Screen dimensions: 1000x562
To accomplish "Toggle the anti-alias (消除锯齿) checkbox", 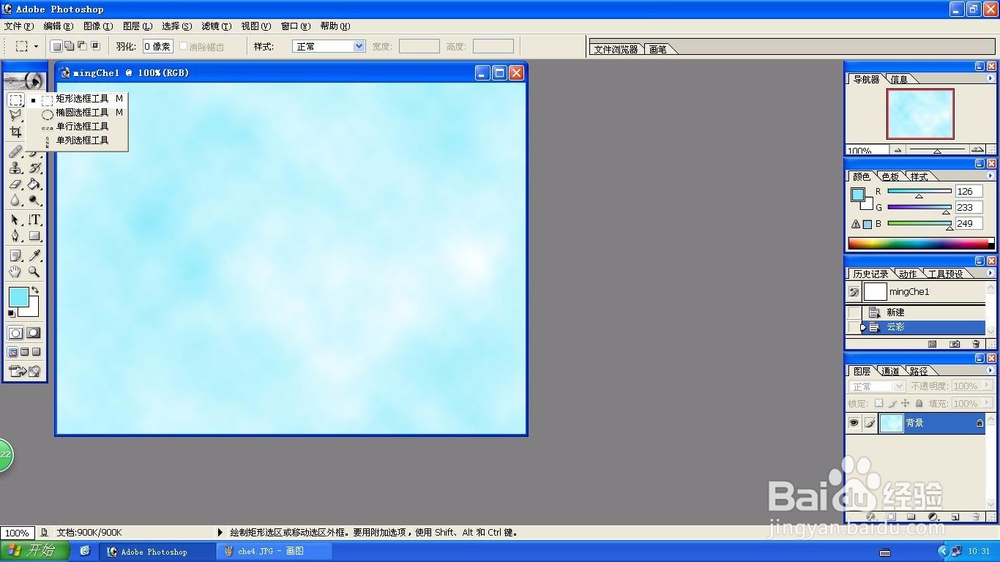I will pos(184,46).
